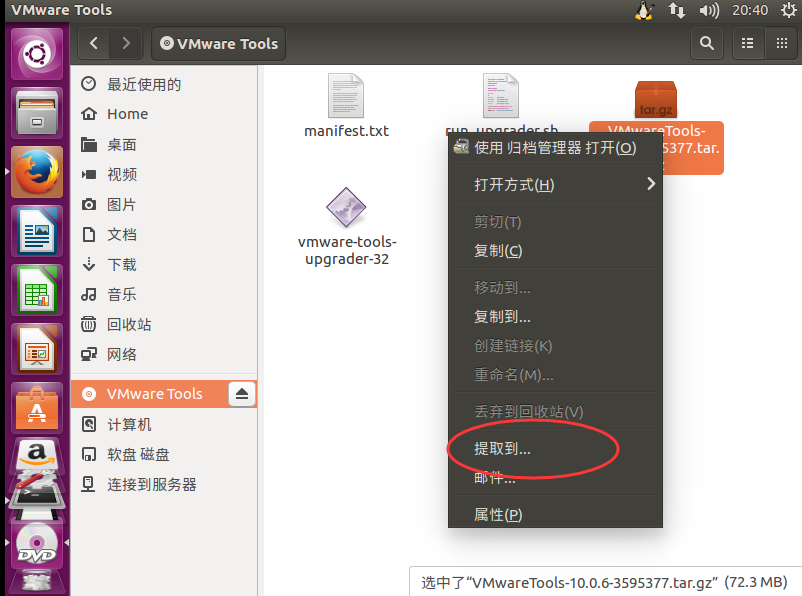Choose 使用 归档管理器 打开(O) menu item
The image size is (802, 596).
[x=555, y=148]
